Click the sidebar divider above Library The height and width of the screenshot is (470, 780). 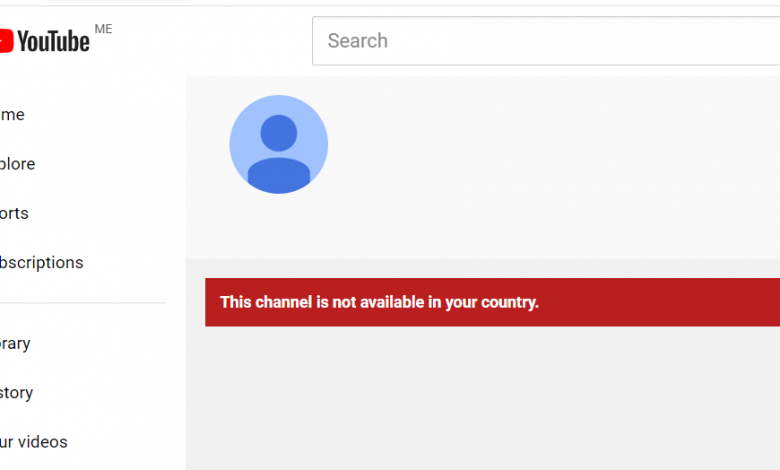pos(83,302)
